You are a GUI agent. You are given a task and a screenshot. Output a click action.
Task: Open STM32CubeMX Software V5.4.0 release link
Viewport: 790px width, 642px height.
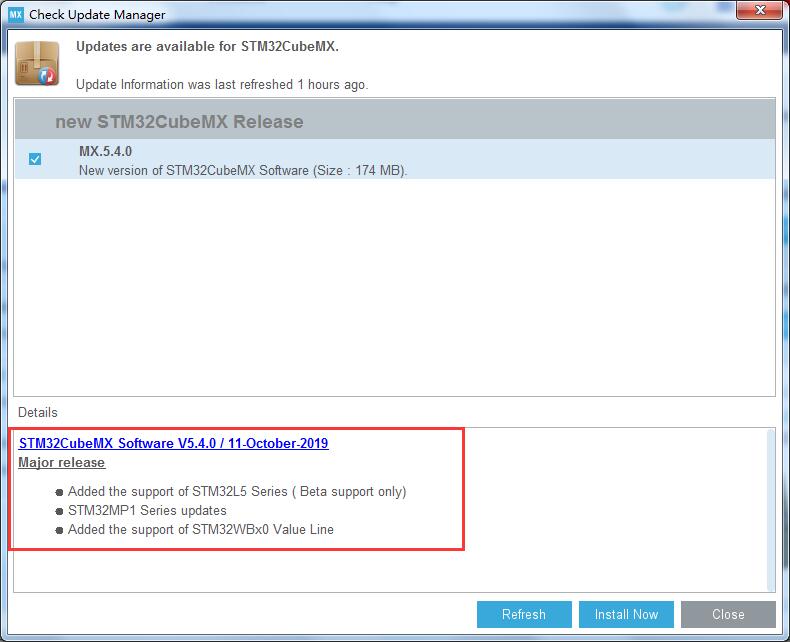click(x=173, y=443)
